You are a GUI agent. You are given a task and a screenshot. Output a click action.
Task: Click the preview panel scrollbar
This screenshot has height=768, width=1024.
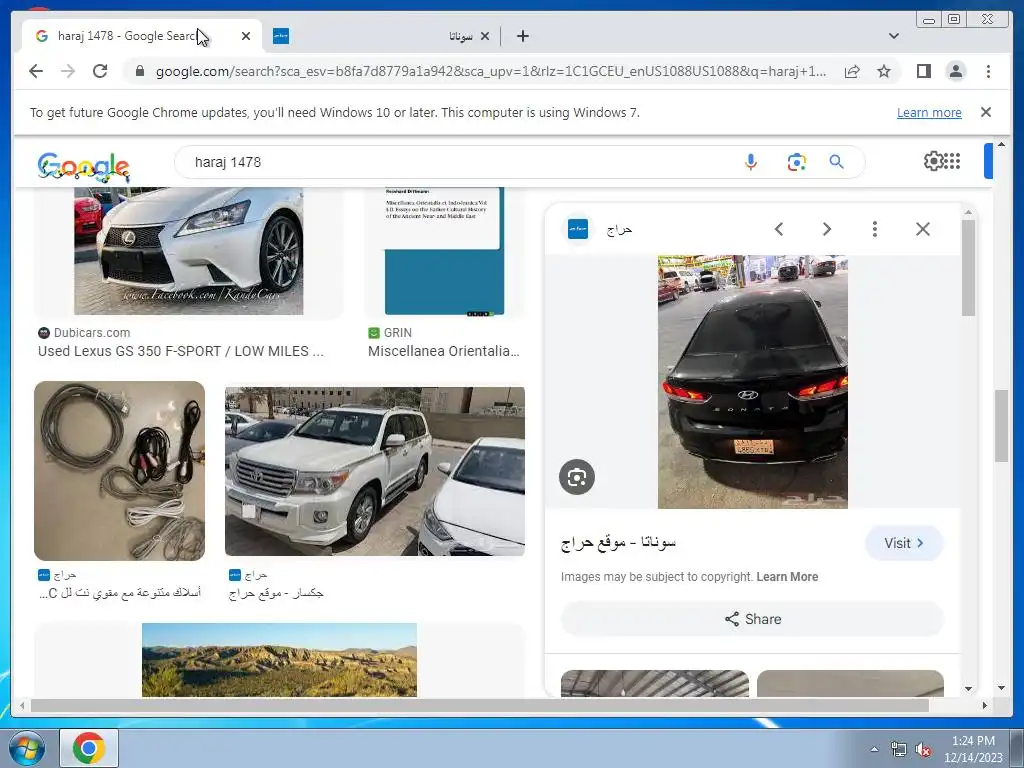[x=968, y=268]
